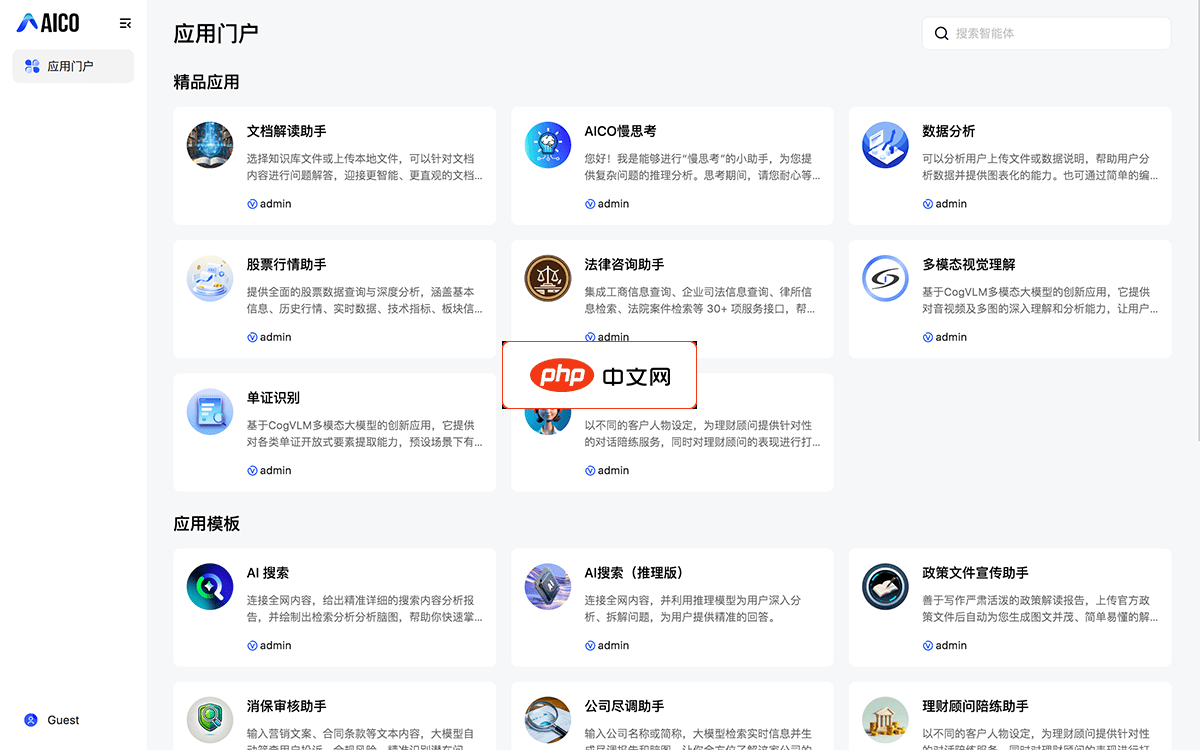Open the 多模态视觉理解 app title
Image resolution: width=1200 pixels, height=750 pixels.
tap(968, 264)
